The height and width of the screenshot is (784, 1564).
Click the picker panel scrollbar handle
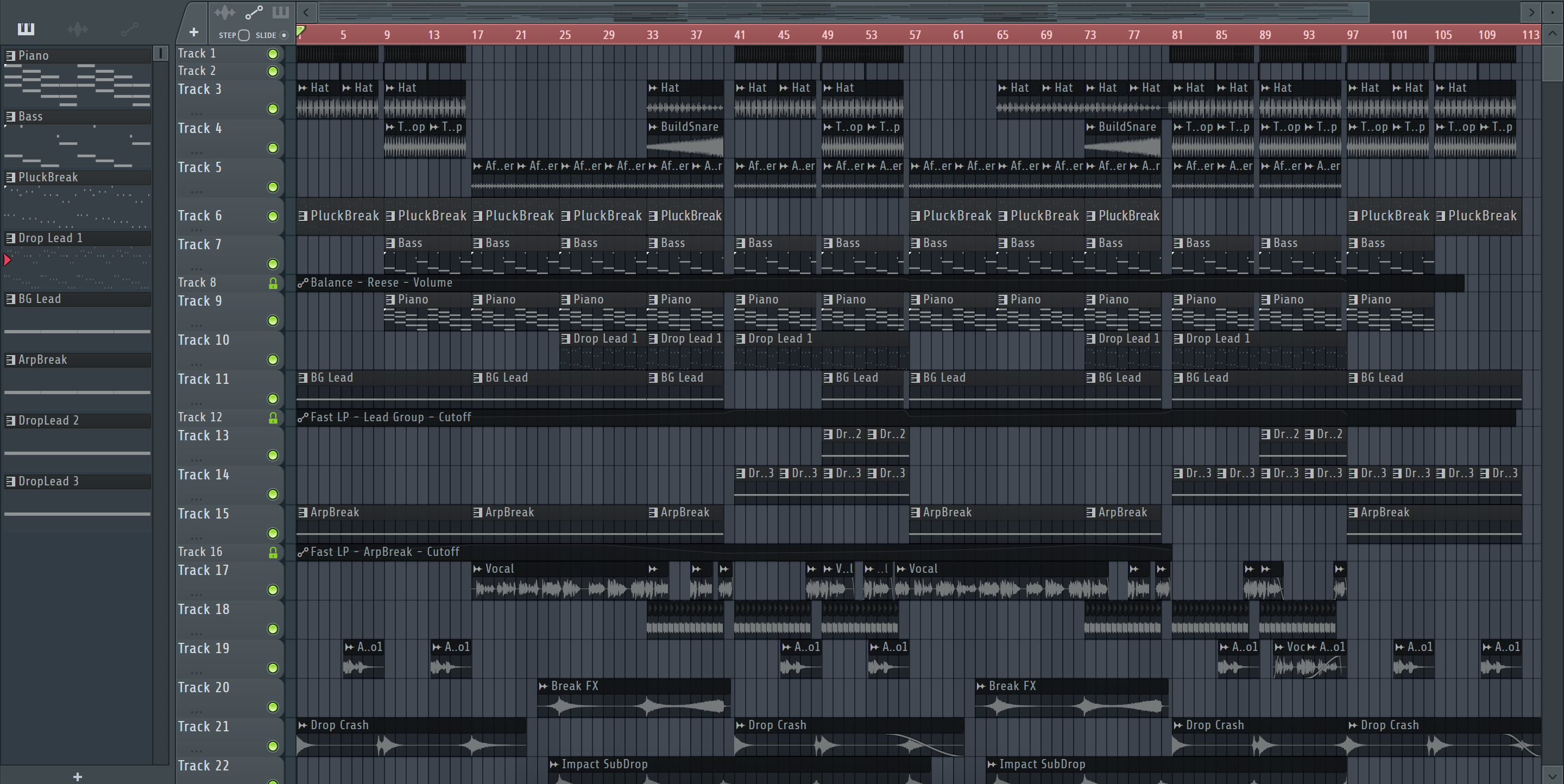pyautogui.click(x=161, y=54)
